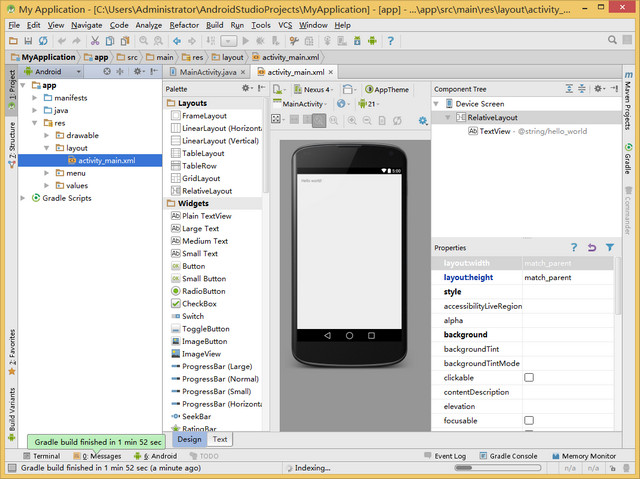The image size is (640, 479).
Task: Expand the Gradle Scripts tree node
Action: tap(24, 198)
